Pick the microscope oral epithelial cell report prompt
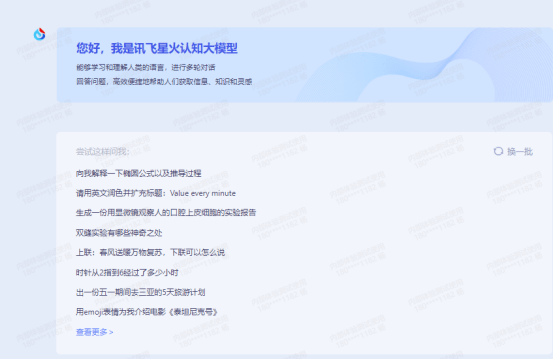 click(166, 213)
